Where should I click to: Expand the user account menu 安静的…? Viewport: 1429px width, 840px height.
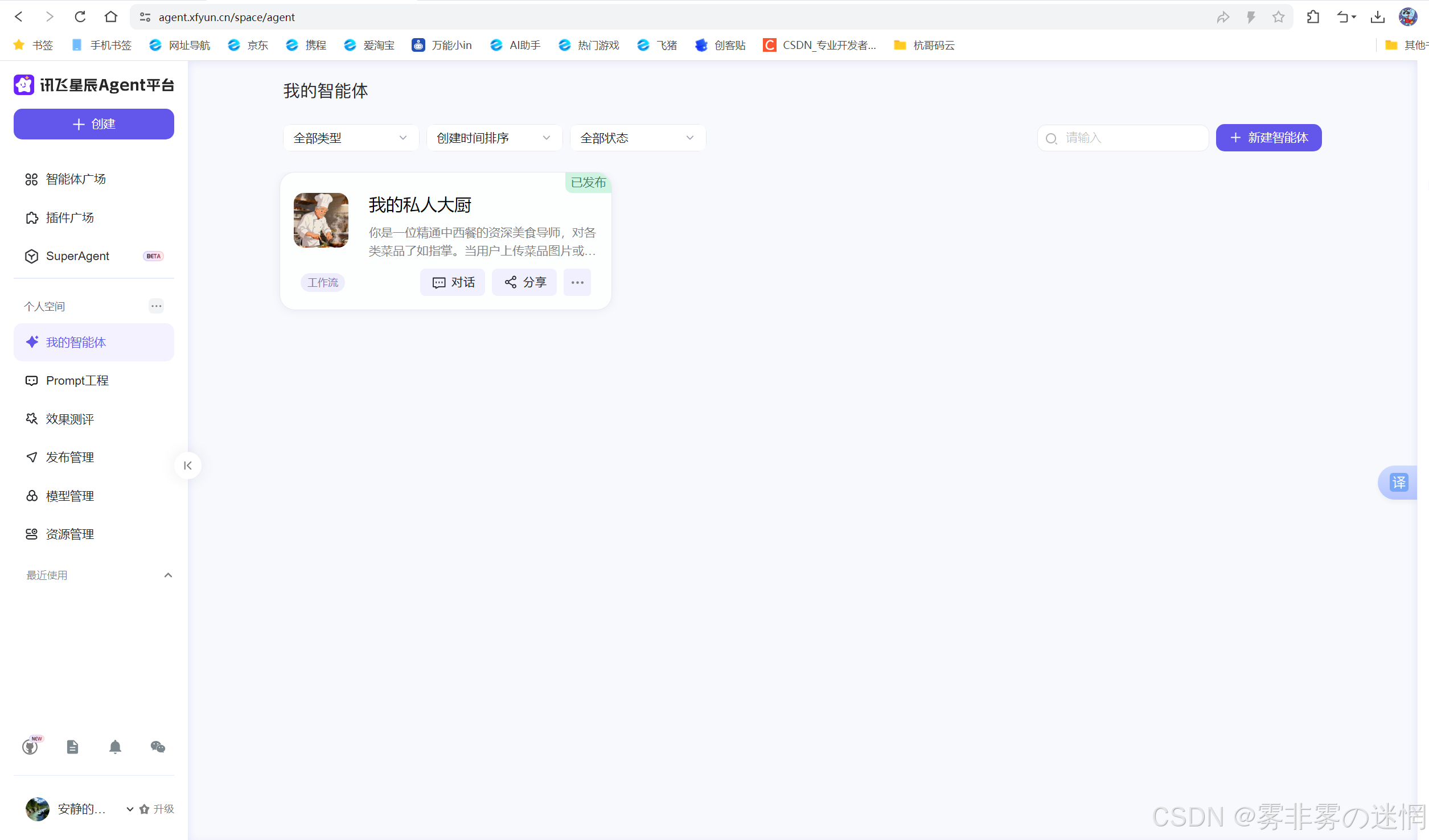[130, 809]
